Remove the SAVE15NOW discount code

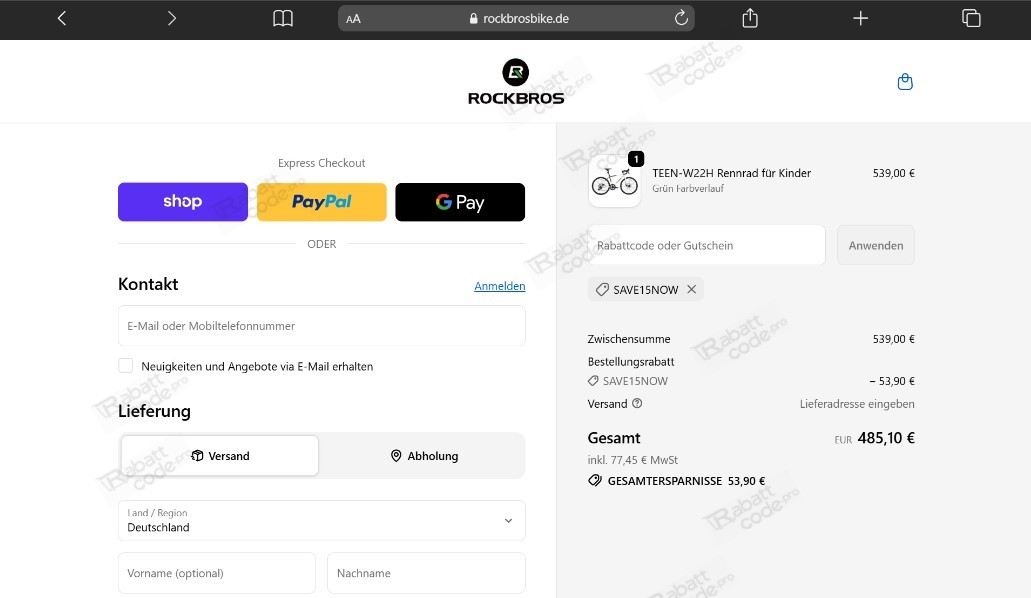pyautogui.click(x=691, y=289)
